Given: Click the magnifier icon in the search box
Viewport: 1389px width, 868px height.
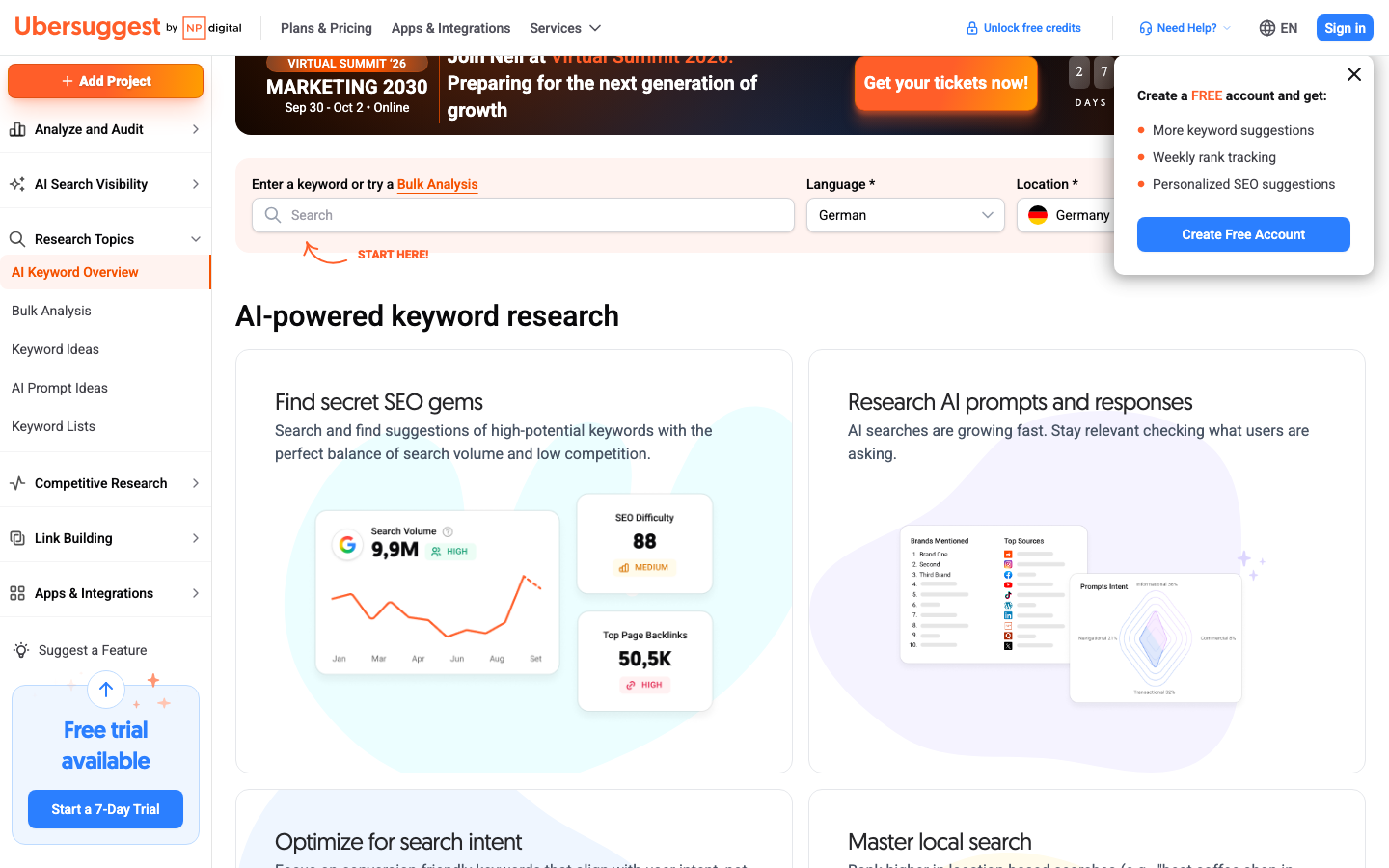Looking at the screenshot, I should (273, 215).
